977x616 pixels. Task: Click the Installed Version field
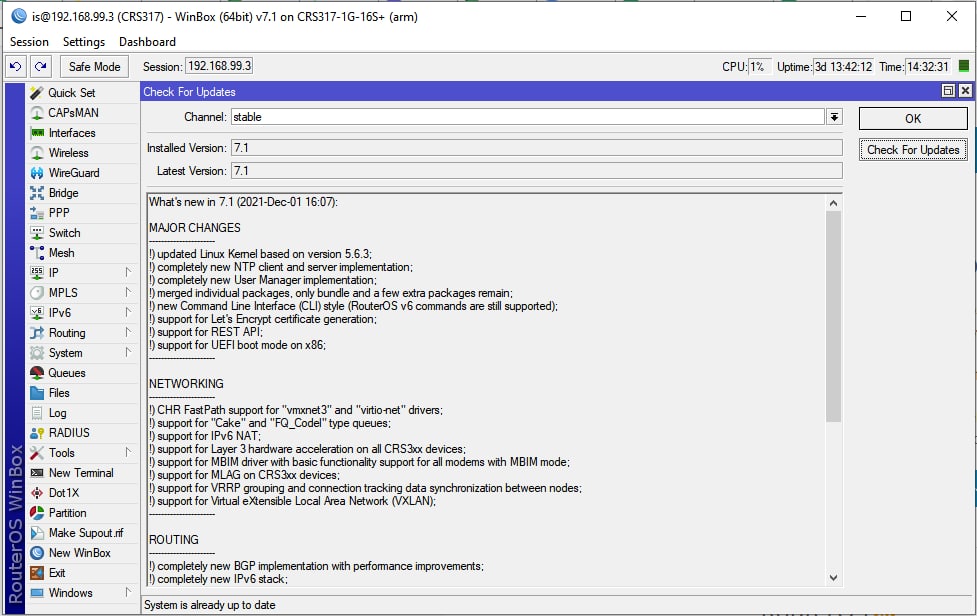click(536, 148)
